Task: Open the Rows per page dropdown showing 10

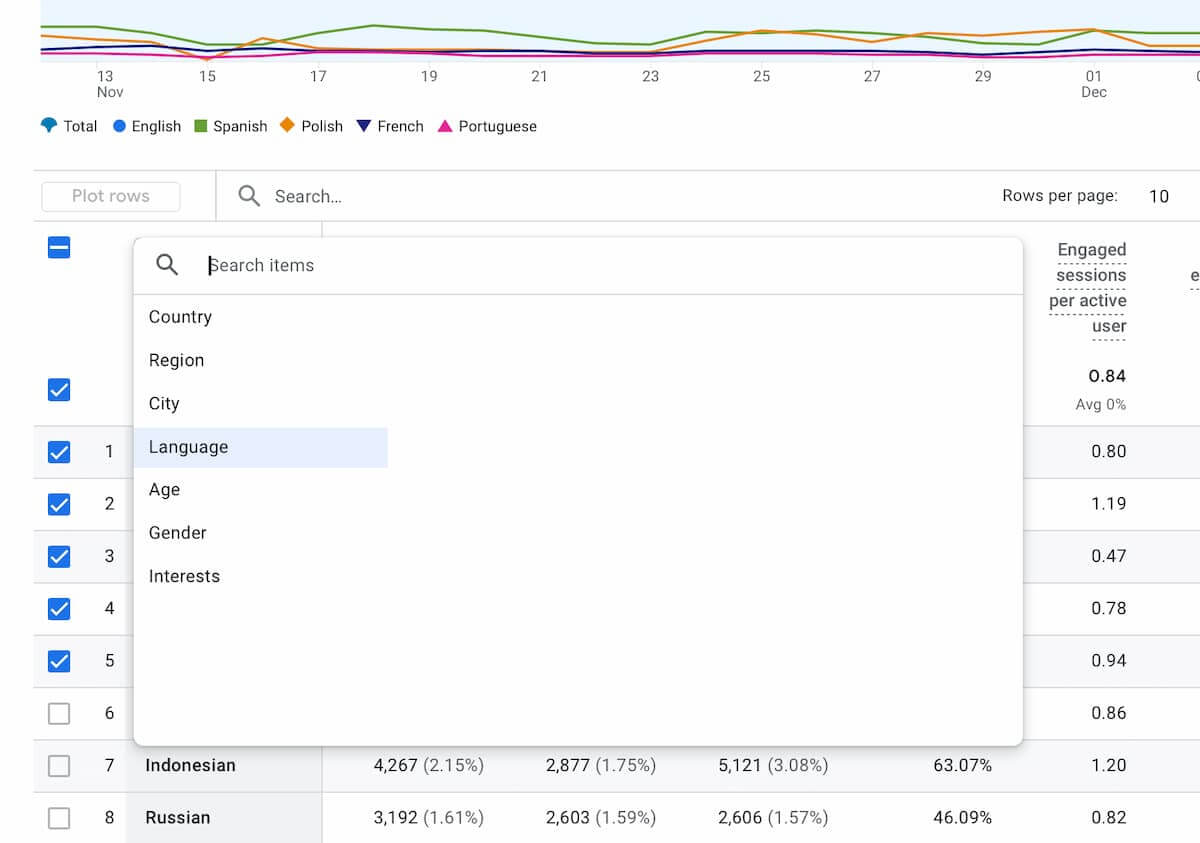Action: [x=1159, y=196]
